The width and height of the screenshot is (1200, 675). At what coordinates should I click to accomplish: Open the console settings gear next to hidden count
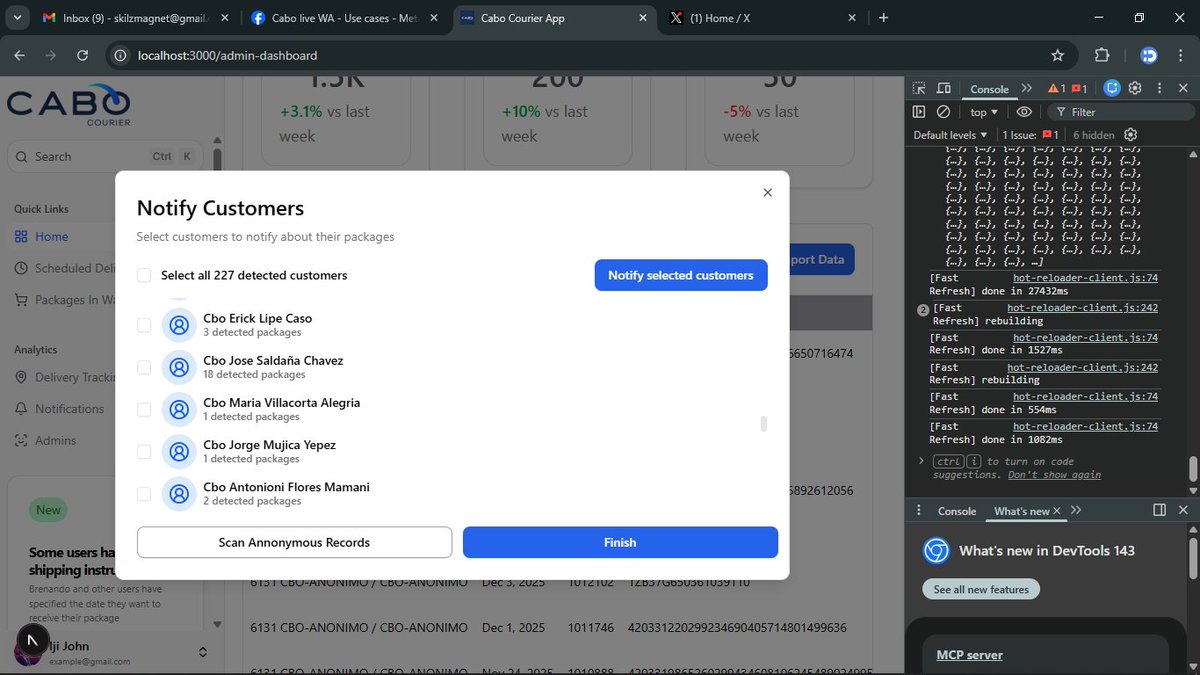[x=1130, y=135]
